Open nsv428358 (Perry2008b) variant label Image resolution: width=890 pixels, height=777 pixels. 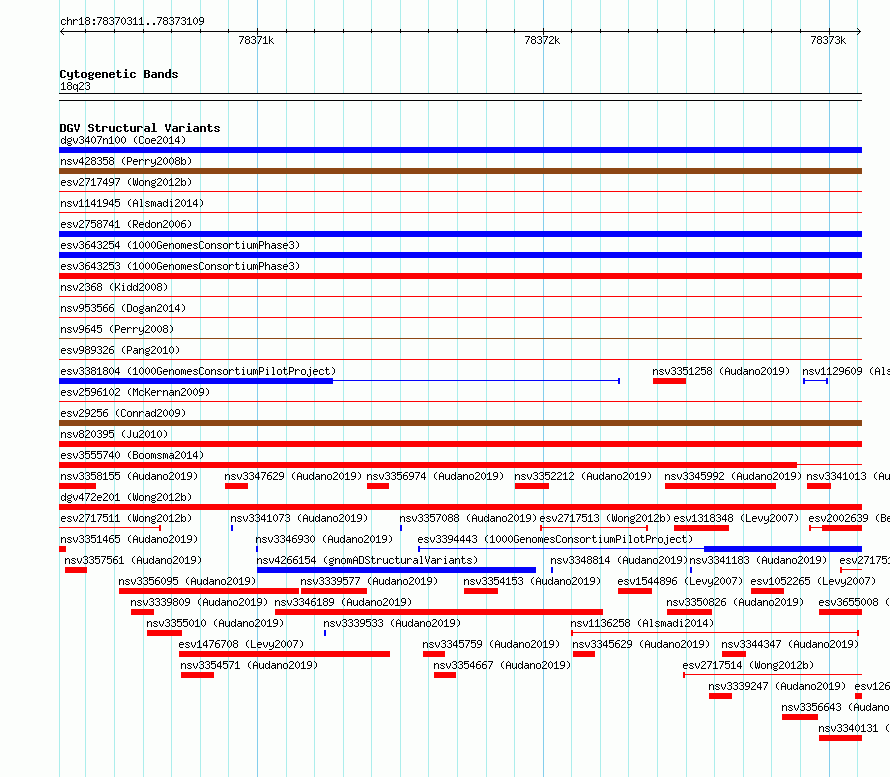[126, 161]
